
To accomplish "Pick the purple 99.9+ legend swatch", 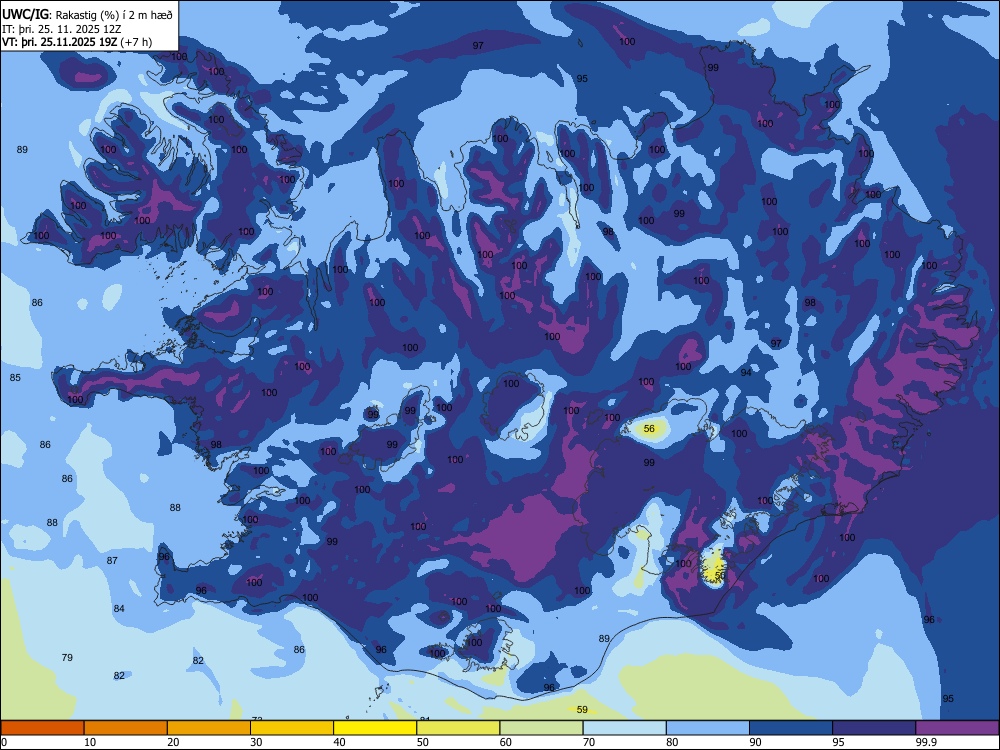I will pos(957,728).
